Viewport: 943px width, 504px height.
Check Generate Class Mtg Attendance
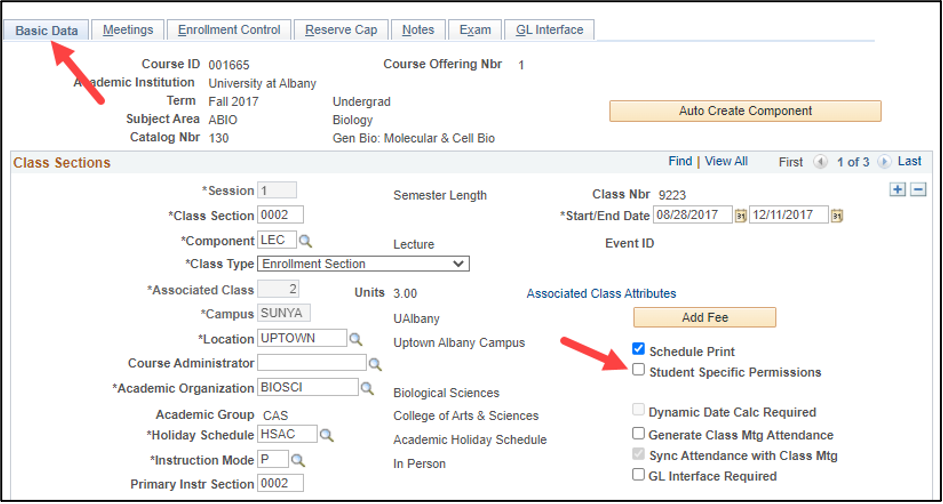tap(638, 434)
